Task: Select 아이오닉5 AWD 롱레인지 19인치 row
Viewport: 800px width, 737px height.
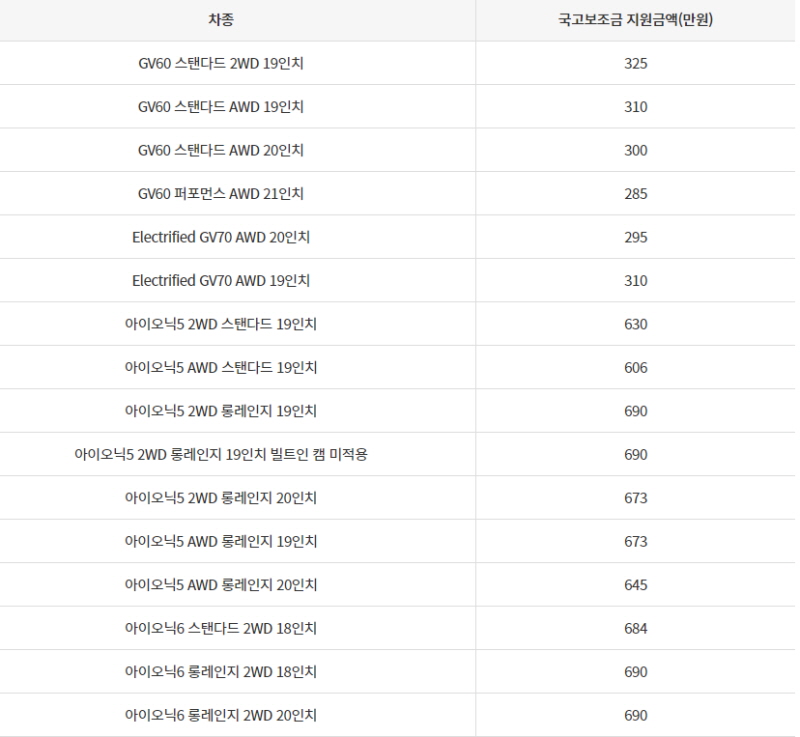Action: click(x=397, y=541)
